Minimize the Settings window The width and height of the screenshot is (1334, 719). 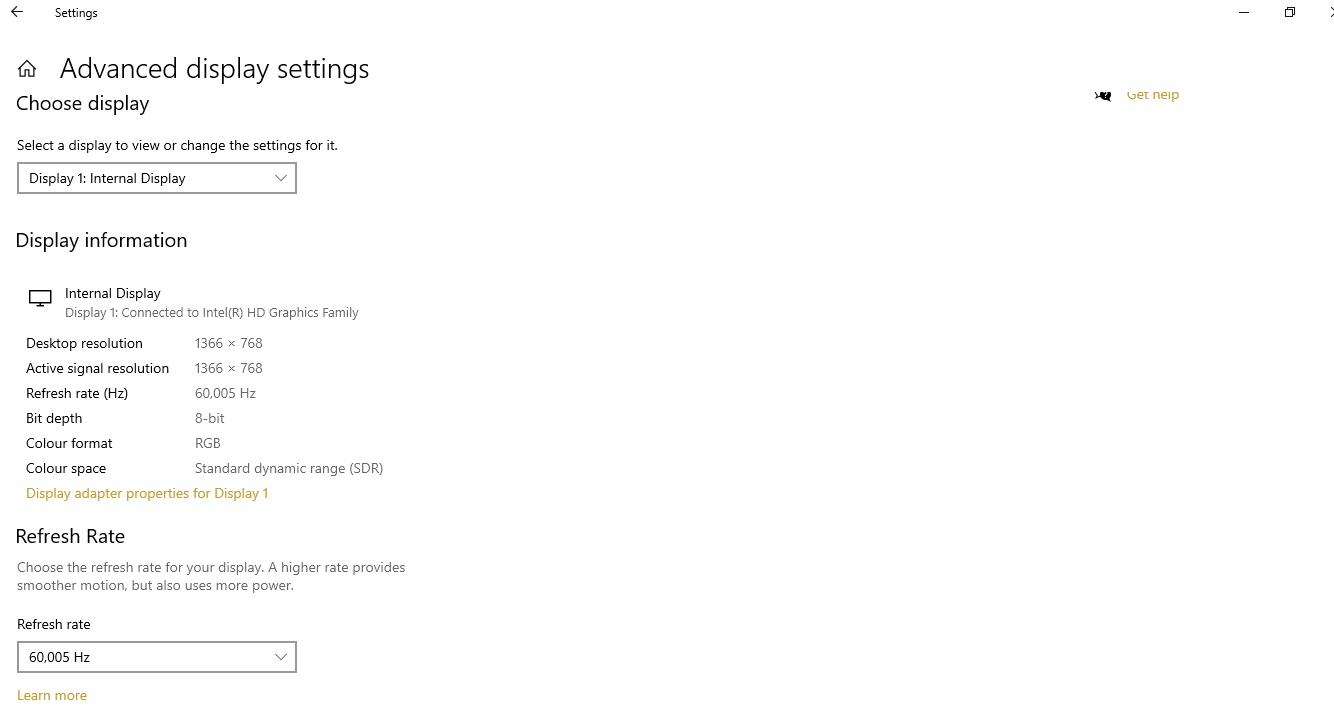(1244, 13)
